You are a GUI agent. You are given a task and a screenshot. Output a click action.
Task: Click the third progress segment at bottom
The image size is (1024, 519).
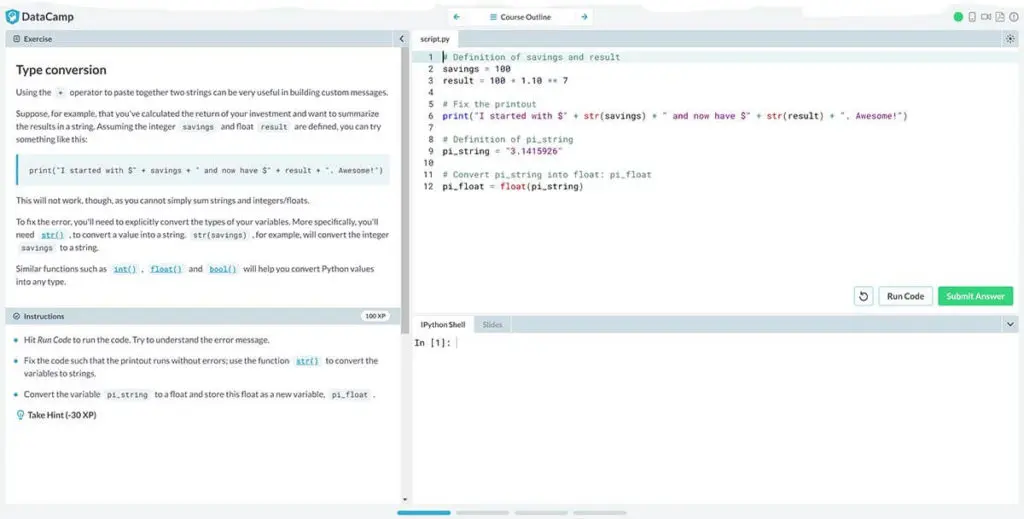pyautogui.click(x=541, y=513)
